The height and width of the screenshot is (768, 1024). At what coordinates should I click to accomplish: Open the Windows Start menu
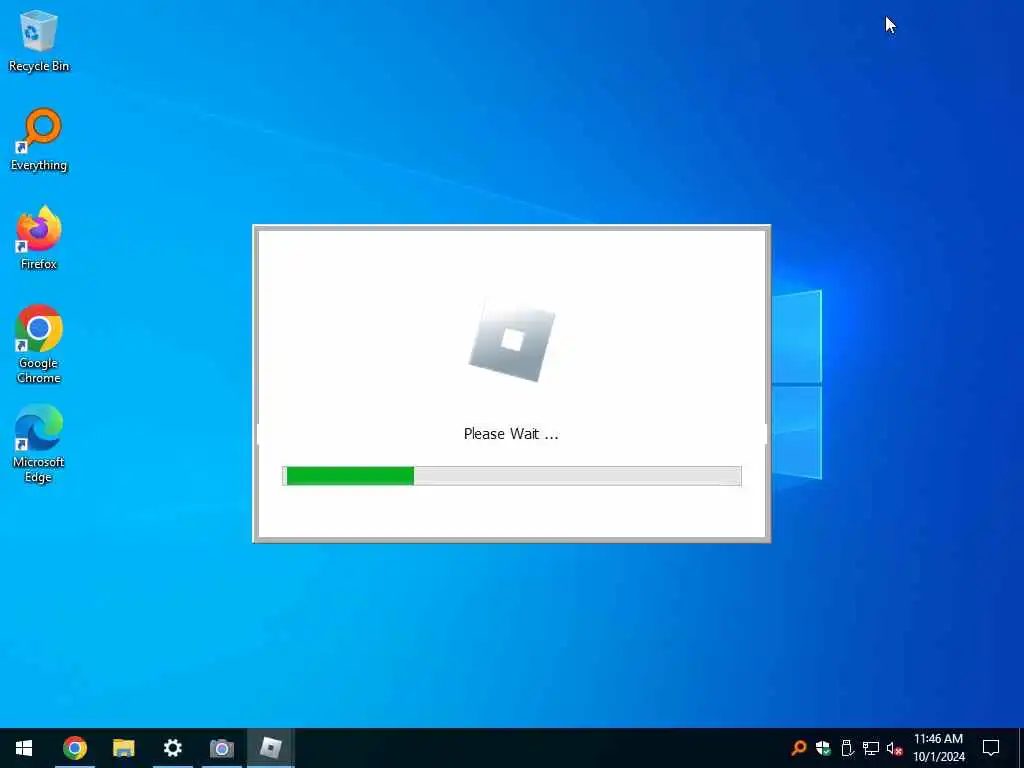(x=24, y=748)
